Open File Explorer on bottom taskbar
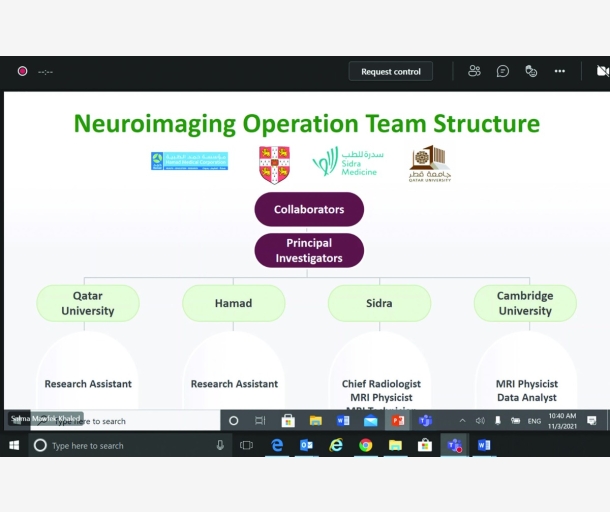Image resolution: width=610 pixels, height=512 pixels. point(395,445)
